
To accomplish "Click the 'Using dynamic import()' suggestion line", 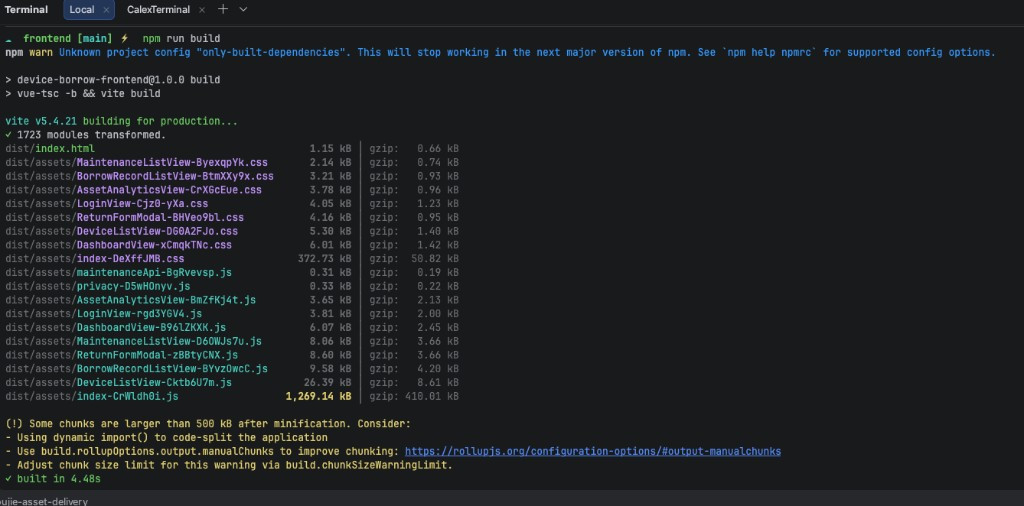I will 166,437.
